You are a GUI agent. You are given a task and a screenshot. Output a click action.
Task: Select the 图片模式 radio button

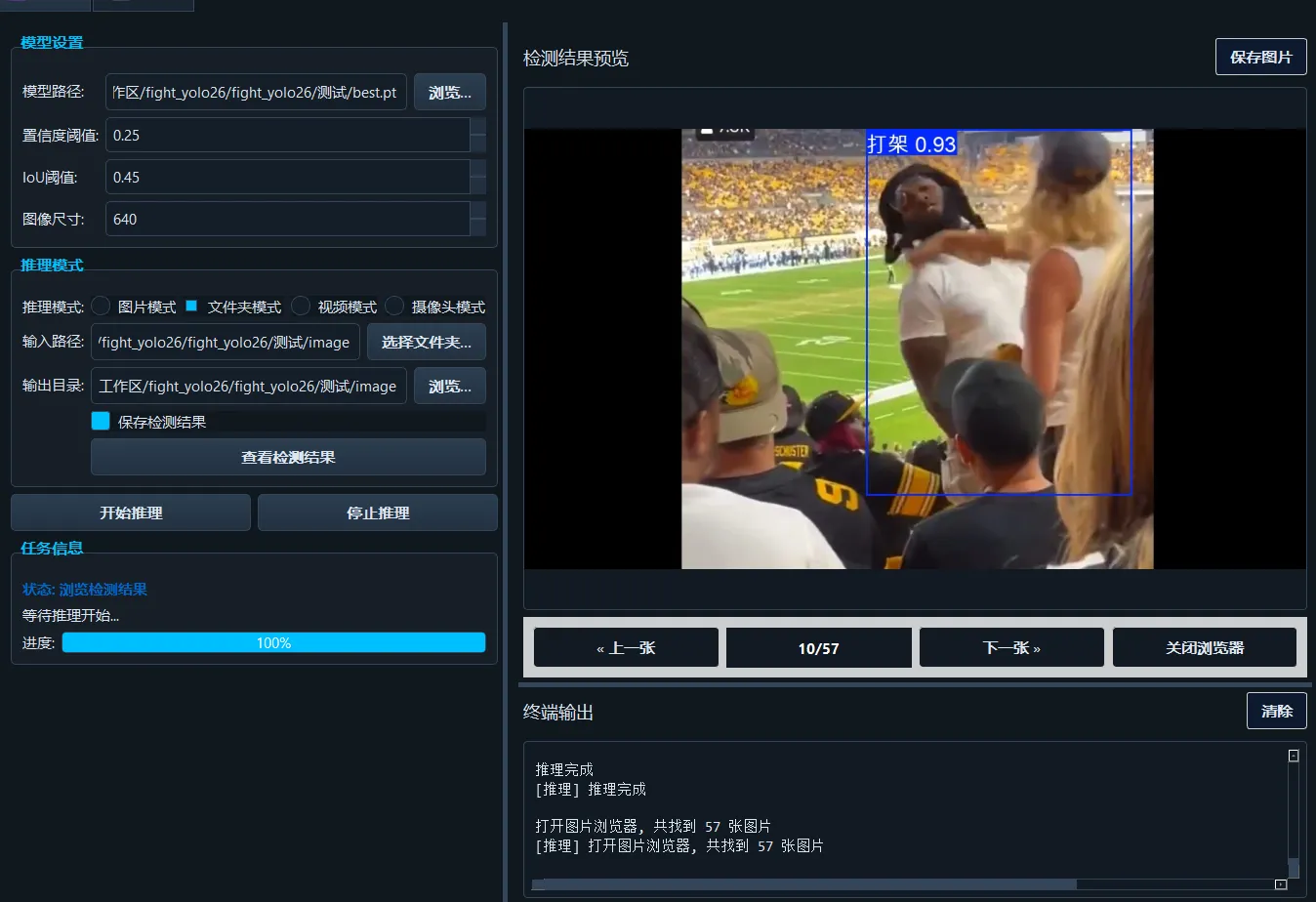(x=101, y=307)
